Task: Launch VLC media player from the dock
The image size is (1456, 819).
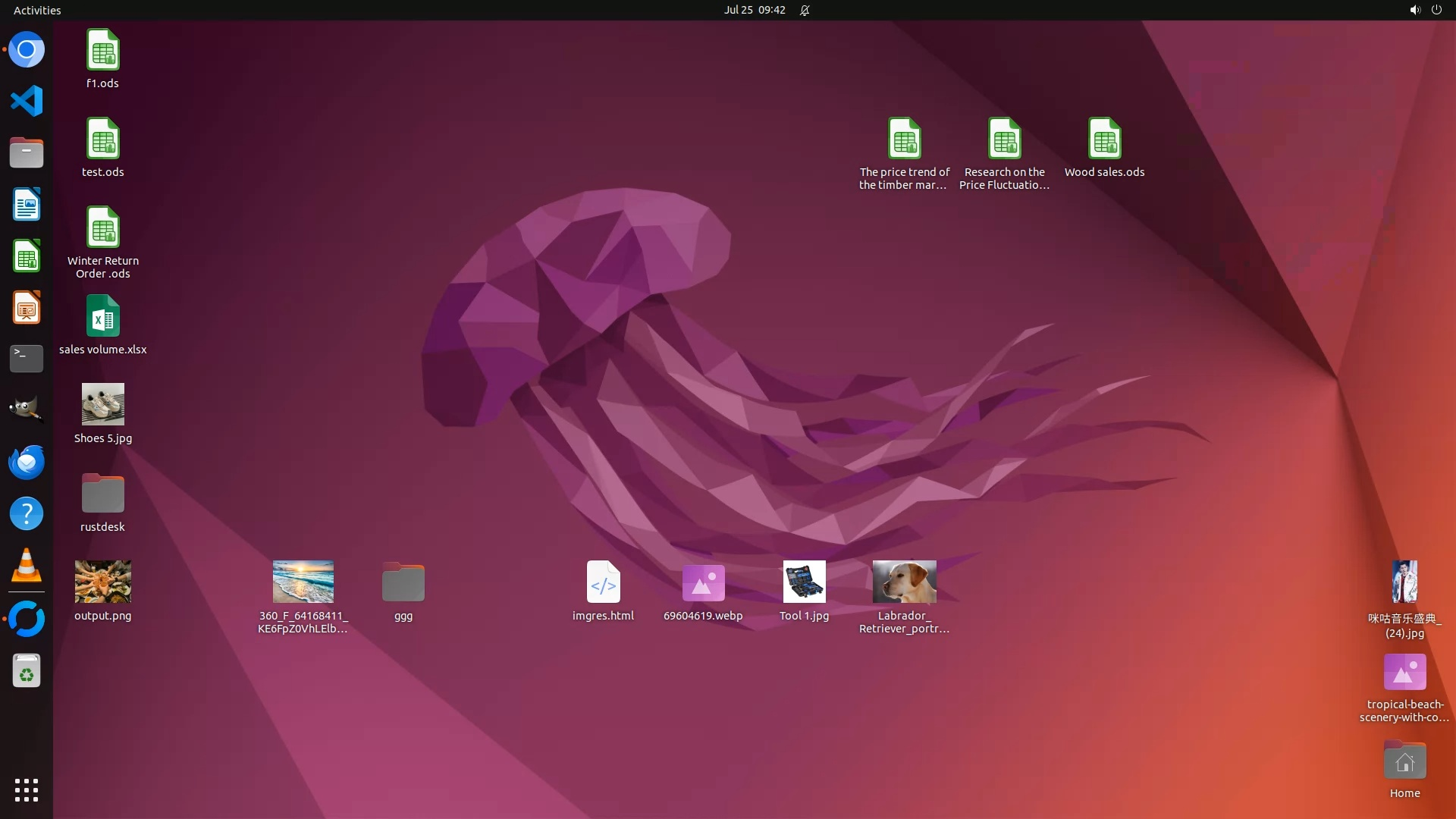Action: pyautogui.click(x=27, y=566)
